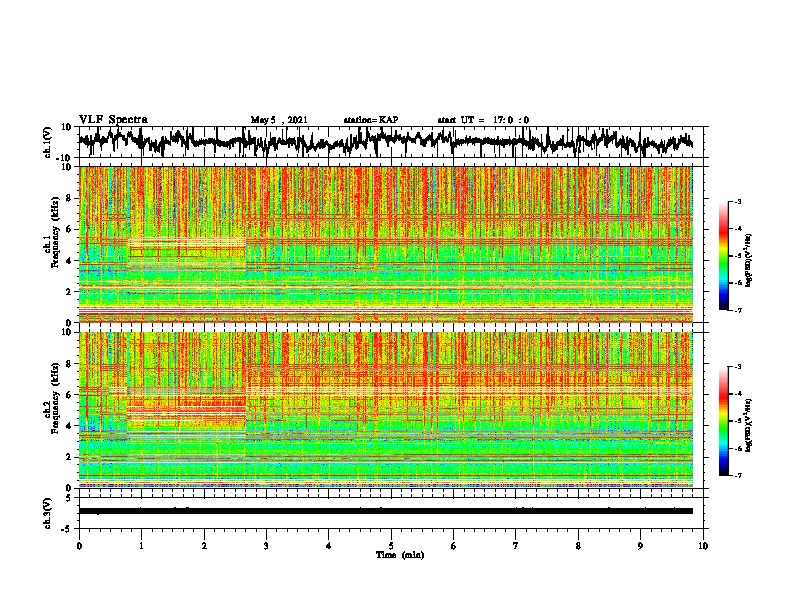
Task: Click time axis tick label "9"
Action: (x=640, y=546)
